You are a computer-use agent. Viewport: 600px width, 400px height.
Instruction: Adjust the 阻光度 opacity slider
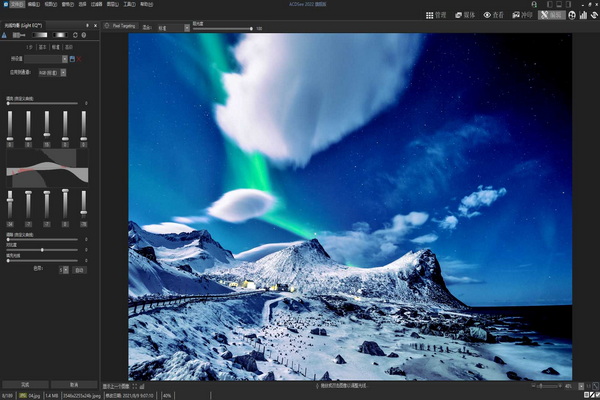[222, 28]
